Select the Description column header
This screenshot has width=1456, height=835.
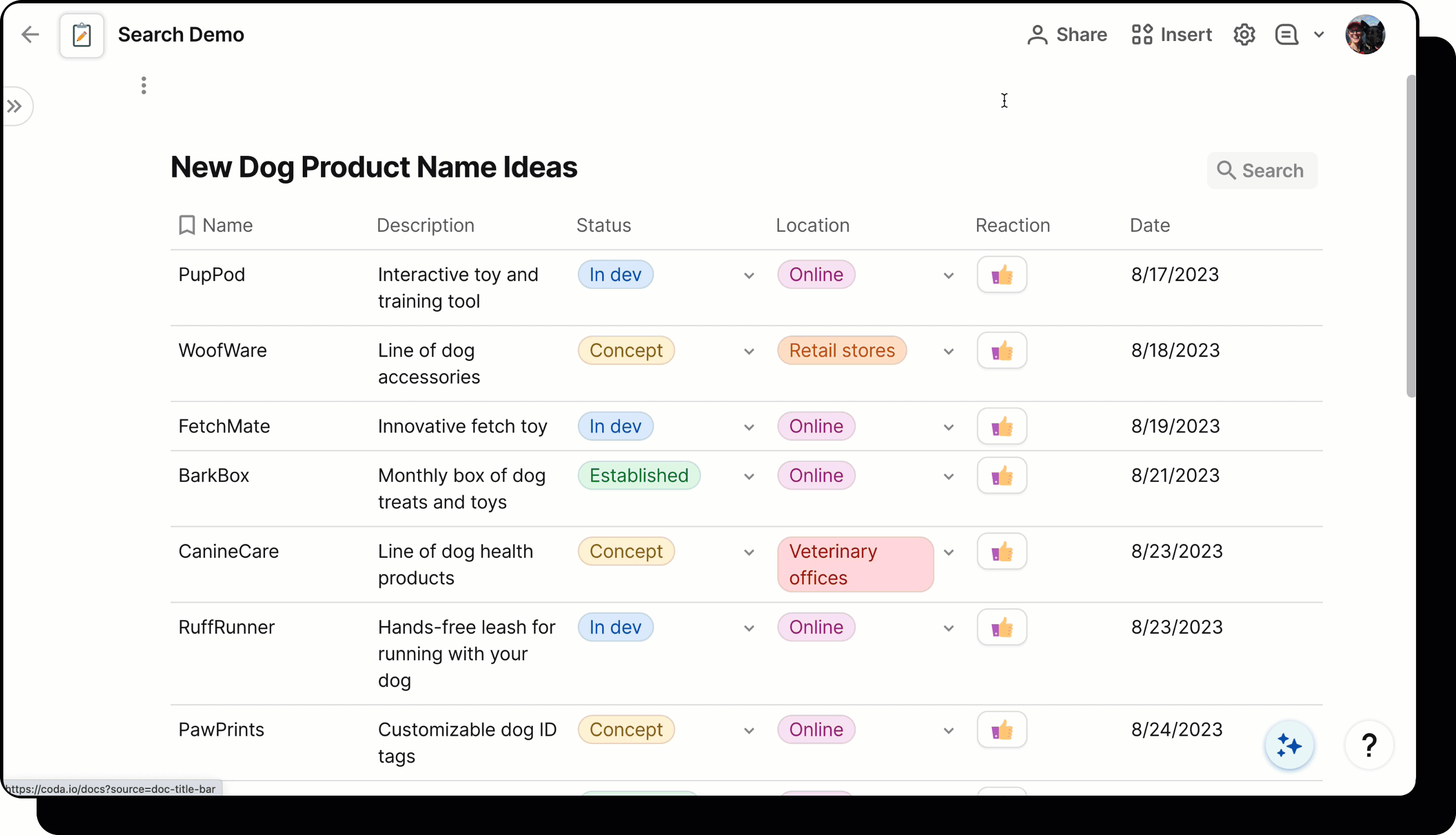tap(425, 225)
